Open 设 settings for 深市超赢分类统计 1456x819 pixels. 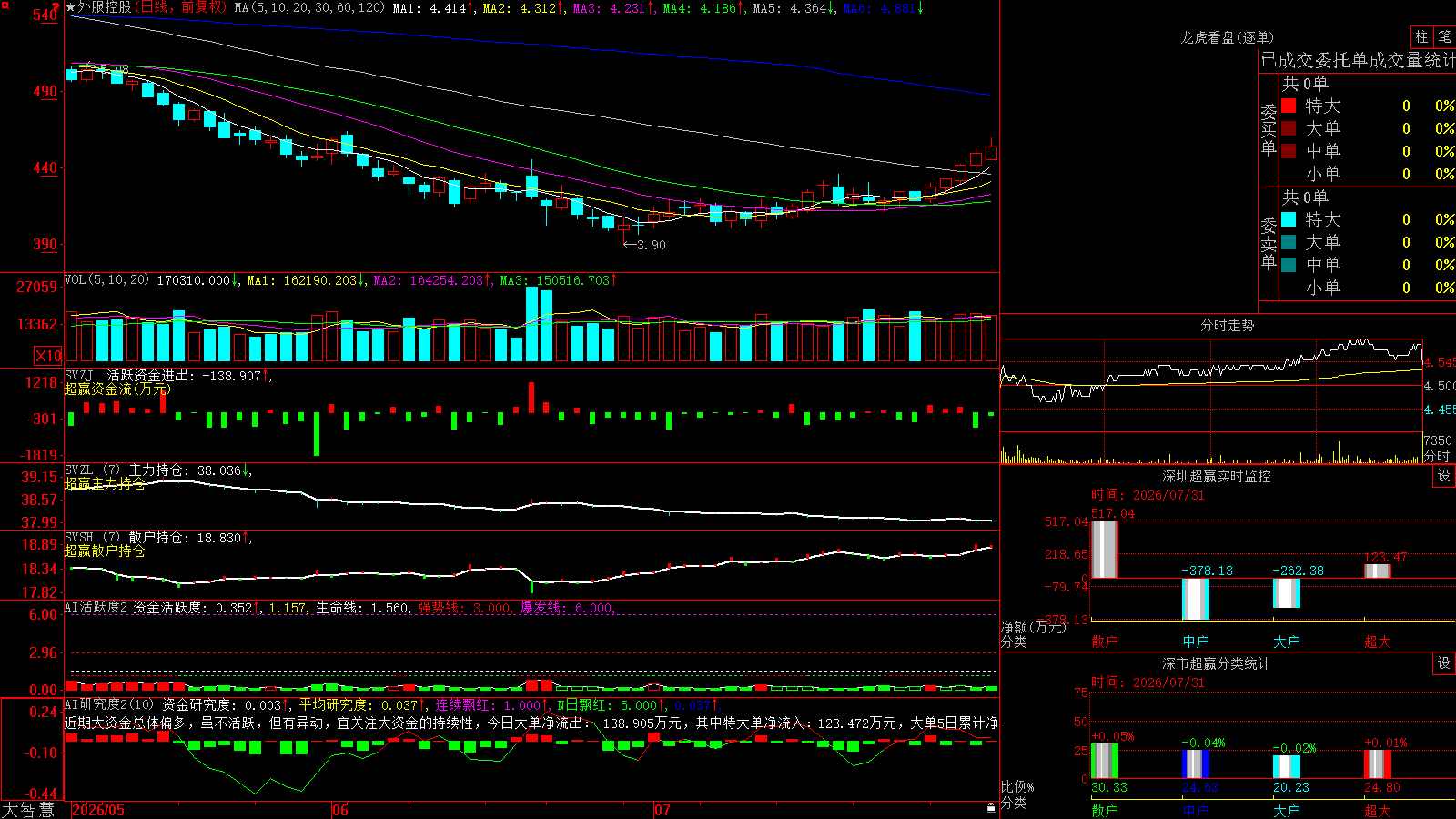point(1444,663)
